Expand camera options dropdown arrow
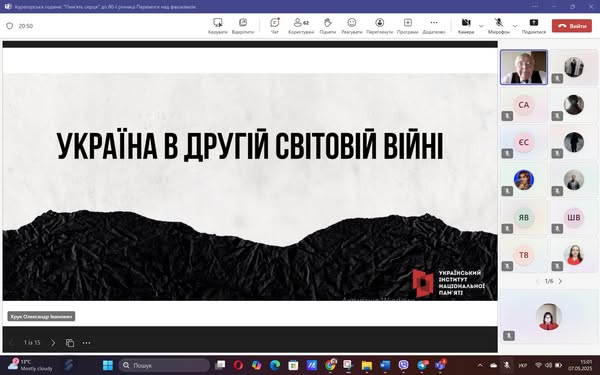The height and width of the screenshot is (375, 600). (x=481, y=26)
